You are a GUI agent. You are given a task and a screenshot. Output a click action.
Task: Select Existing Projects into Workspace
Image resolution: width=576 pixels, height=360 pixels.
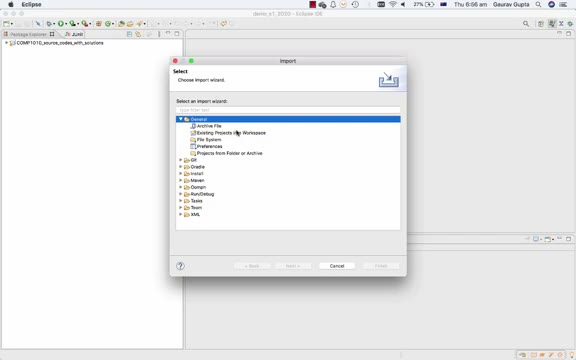pyautogui.click(x=231, y=133)
